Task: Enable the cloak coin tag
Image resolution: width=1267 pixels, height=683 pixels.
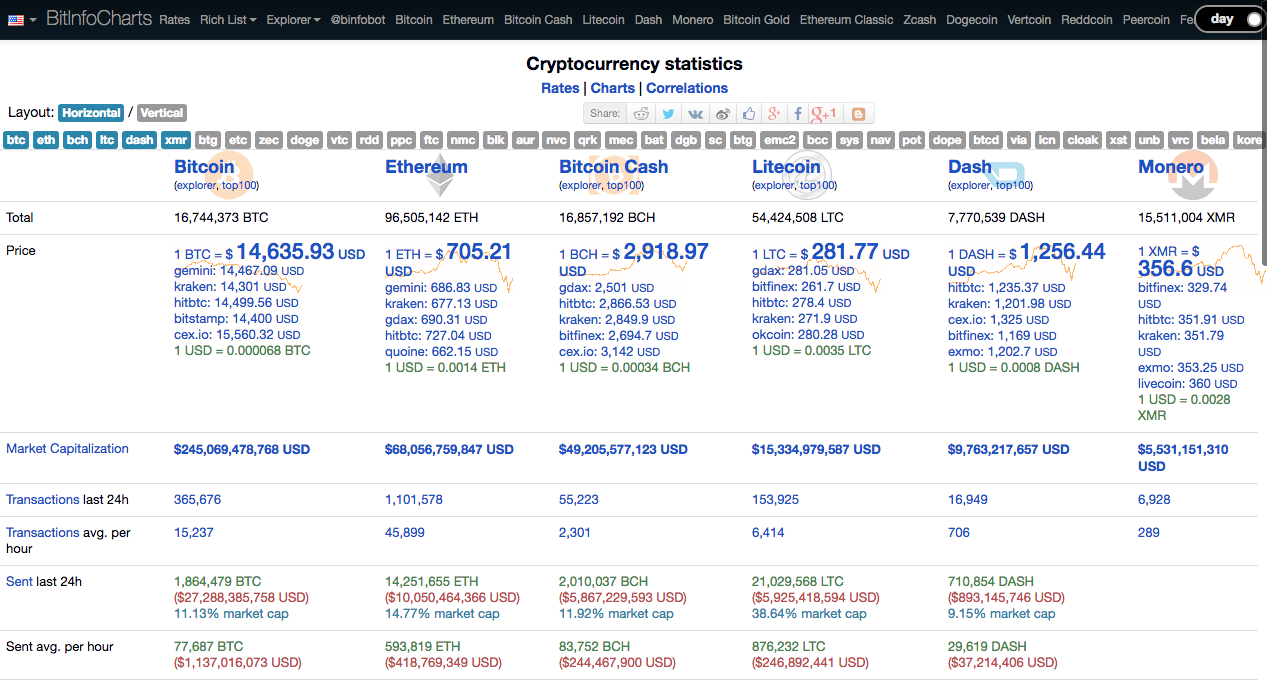Action: [1083, 140]
